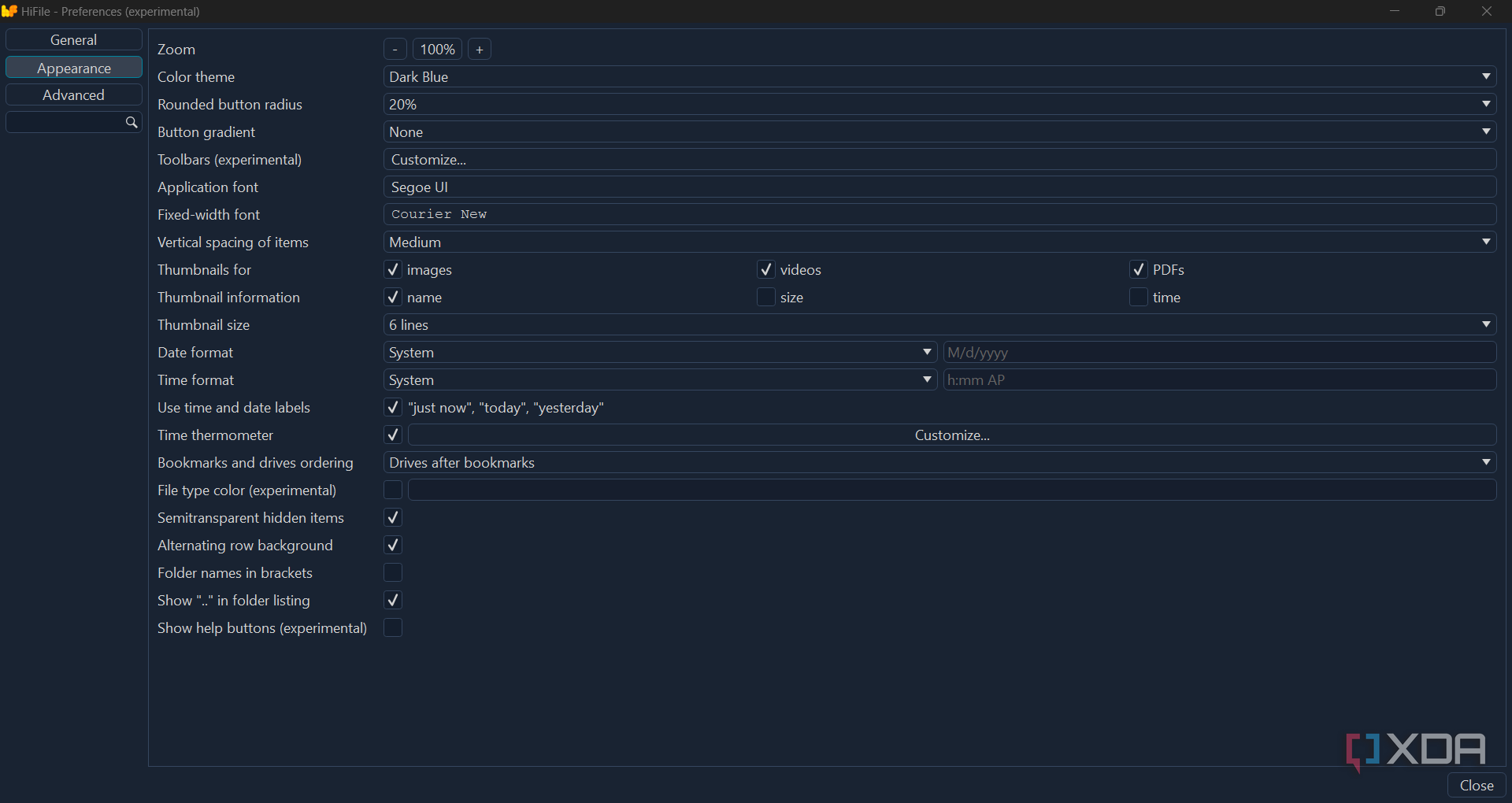Maximize the Preferences window
The height and width of the screenshot is (803, 1512).
(x=1440, y=11)
